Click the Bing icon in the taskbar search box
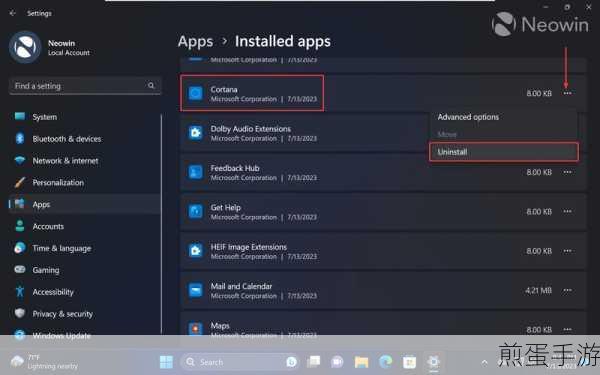The width and height of the screenshot is (600, 375). click(292, 362)
